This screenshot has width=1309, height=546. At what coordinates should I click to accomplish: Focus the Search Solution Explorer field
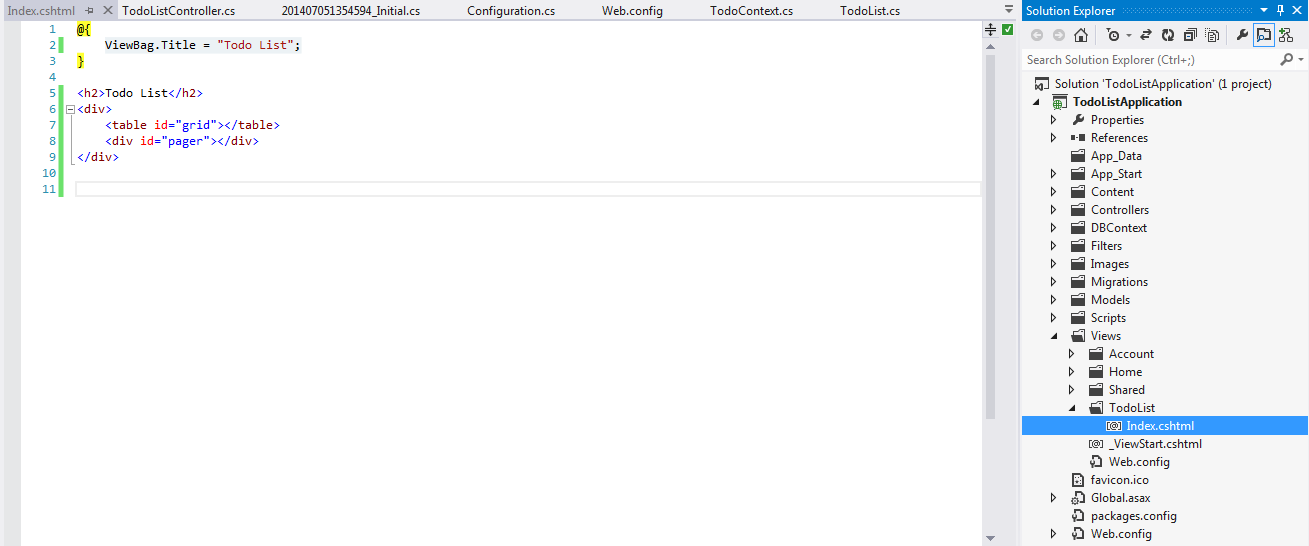1150,60
